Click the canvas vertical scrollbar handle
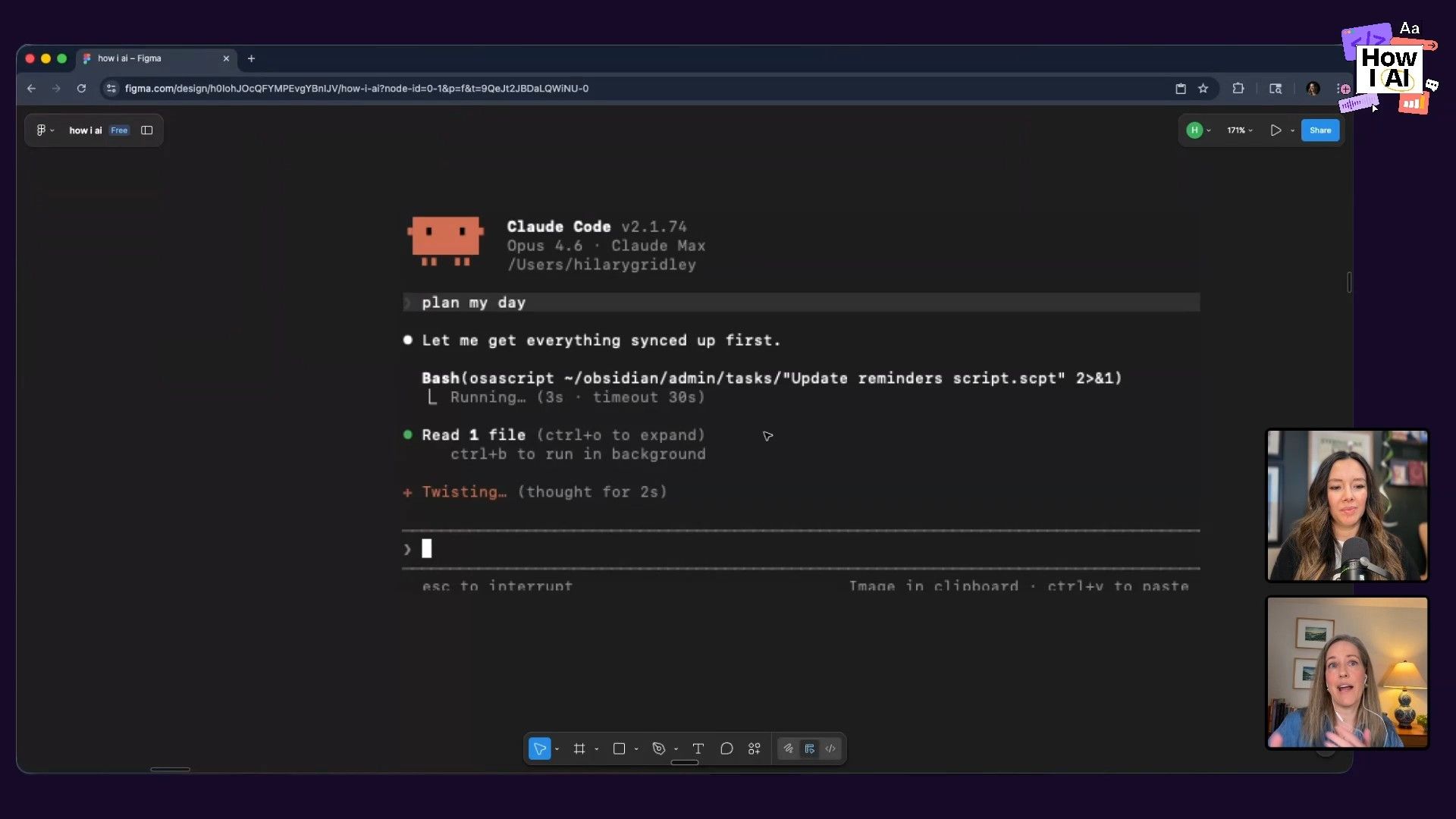 click(x=1349, y=282)
